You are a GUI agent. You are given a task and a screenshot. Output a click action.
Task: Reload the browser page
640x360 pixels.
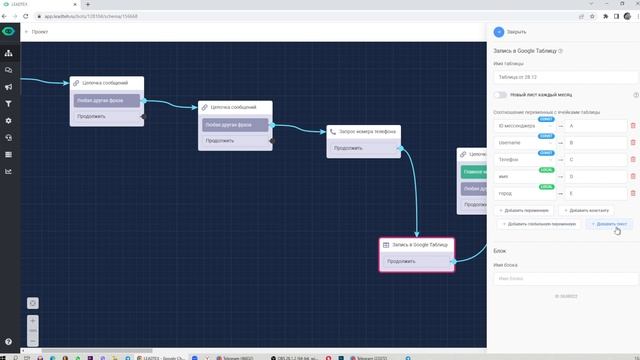[26, 16]
